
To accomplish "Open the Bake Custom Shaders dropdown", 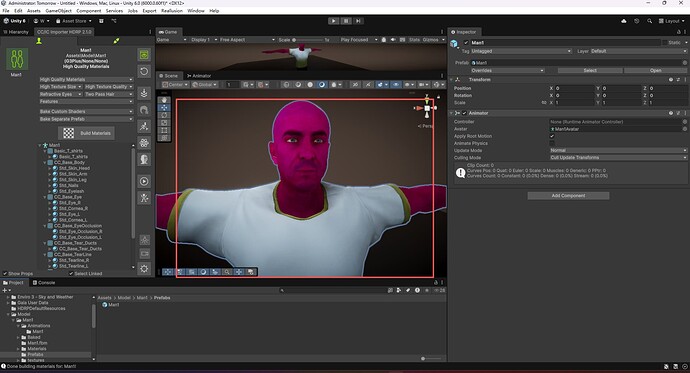I will [x=86, y=112].
